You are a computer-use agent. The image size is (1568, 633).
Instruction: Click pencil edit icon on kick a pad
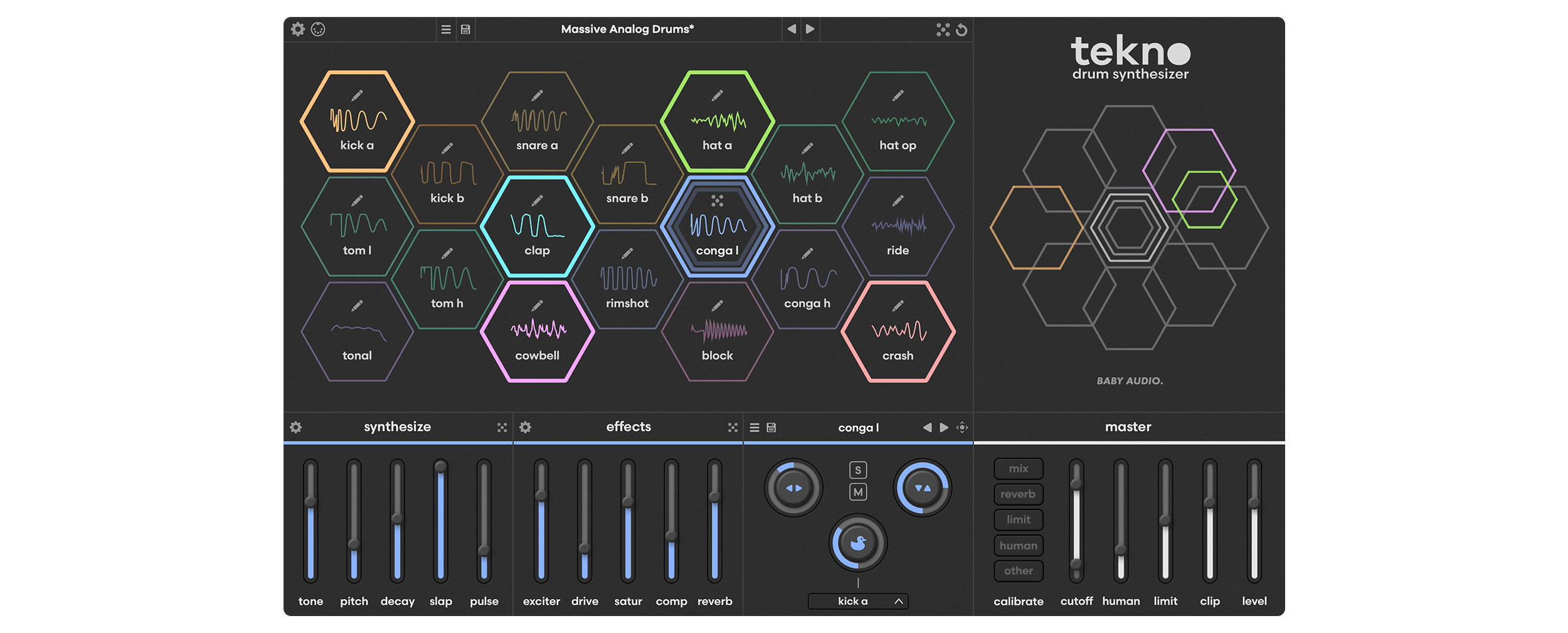click(357, 95)
